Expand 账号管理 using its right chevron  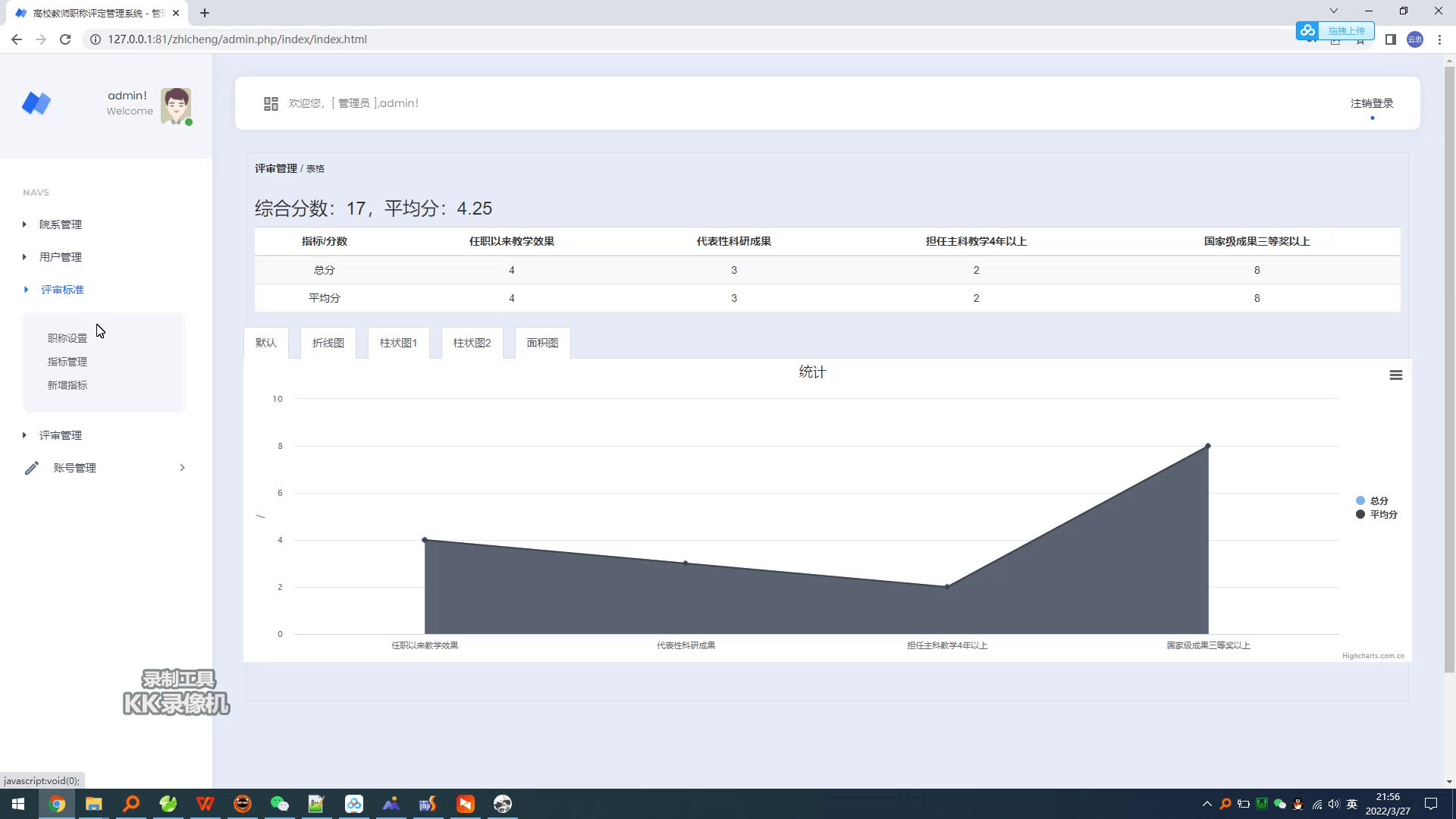pos(182,468)
